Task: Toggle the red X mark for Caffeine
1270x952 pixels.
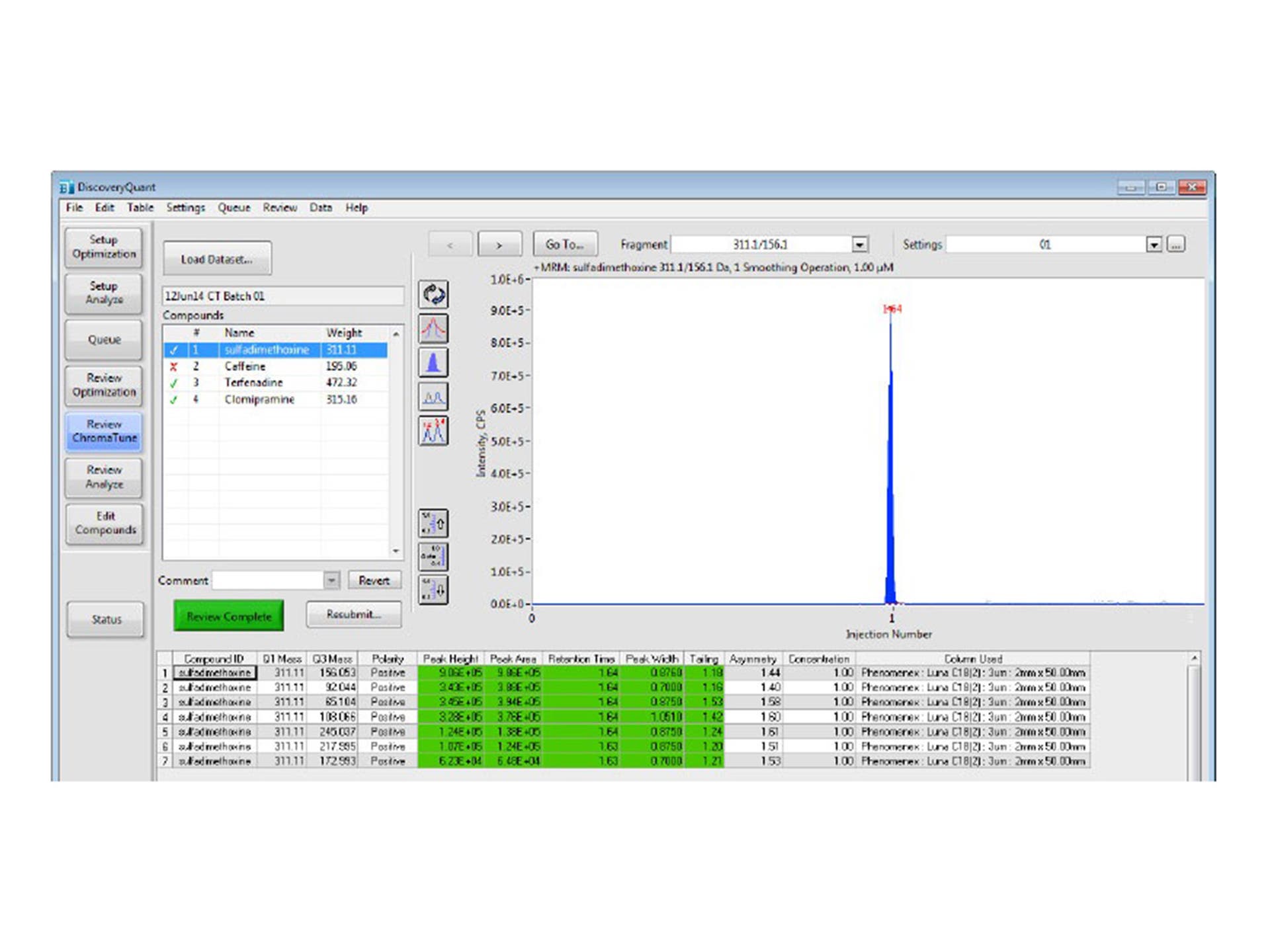Action: tap(174, 366)
